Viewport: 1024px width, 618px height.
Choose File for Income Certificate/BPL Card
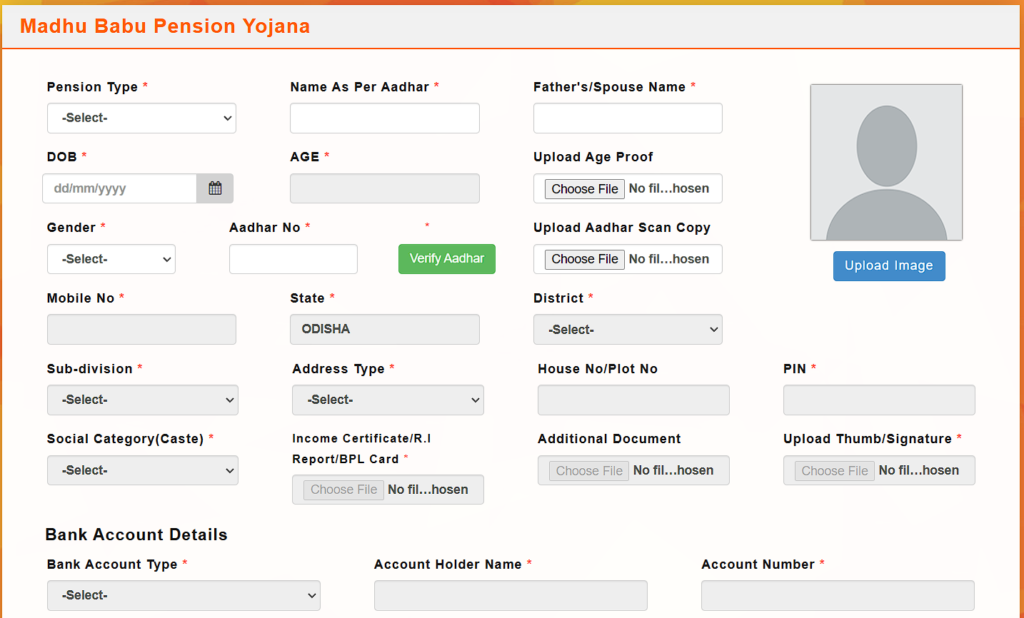tap(344, 490)
